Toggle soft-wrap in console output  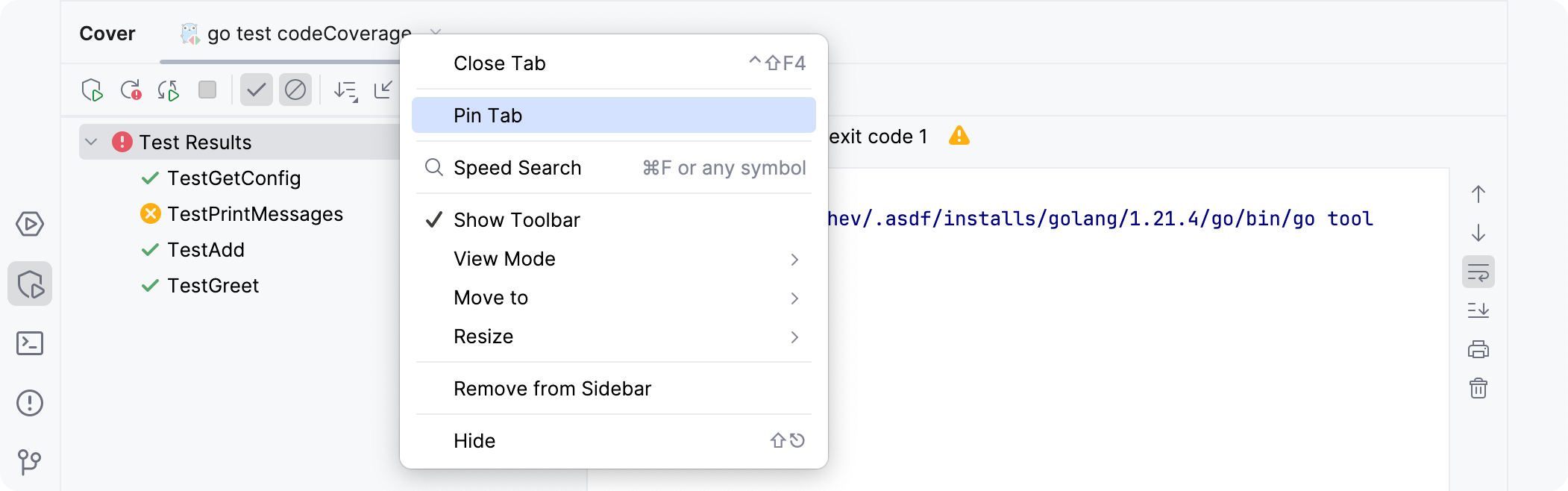[1478, 270]
